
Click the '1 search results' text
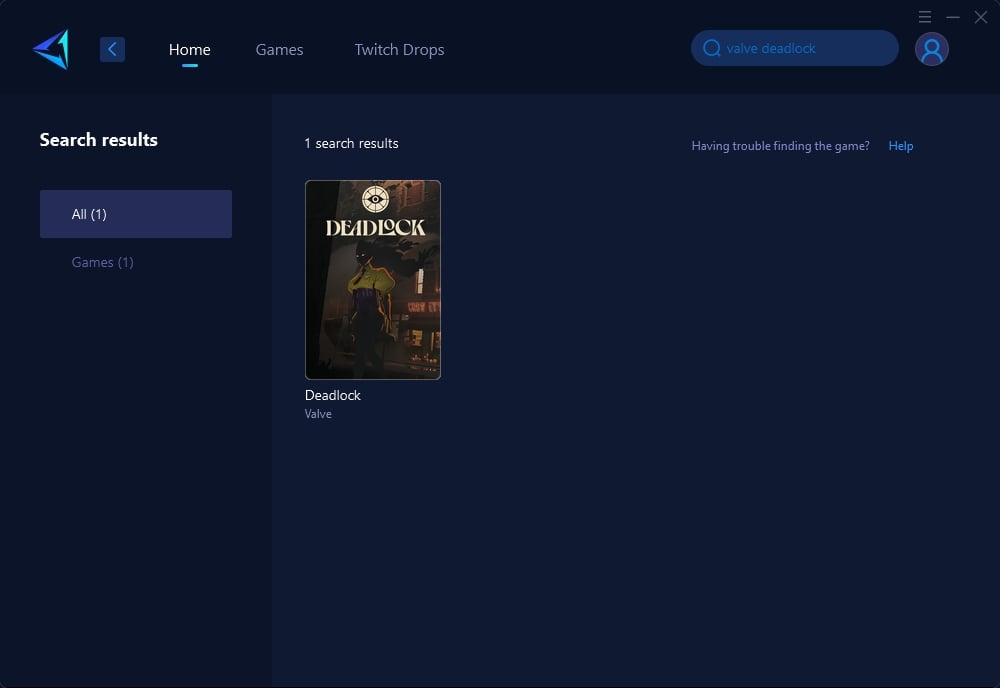pyautogui.click(x=351, y=143)
